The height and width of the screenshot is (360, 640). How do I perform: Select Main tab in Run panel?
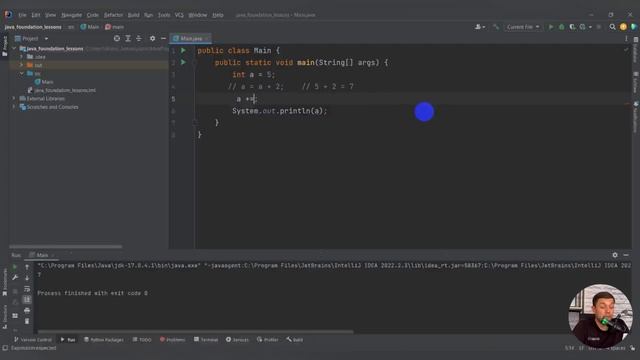click(42, 255)
